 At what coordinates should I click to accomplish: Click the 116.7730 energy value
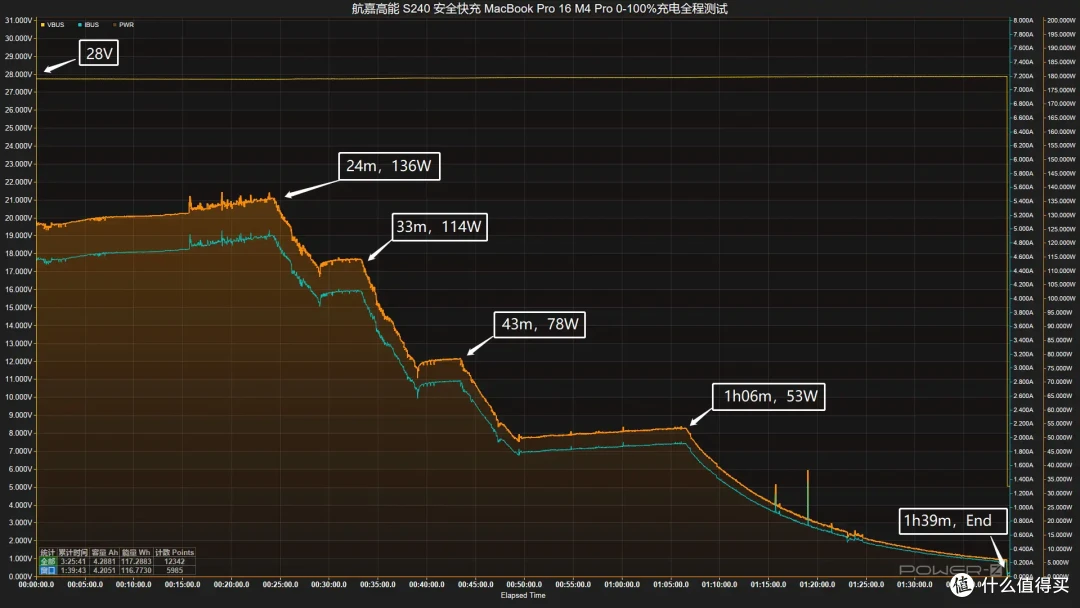coord(136,570)
